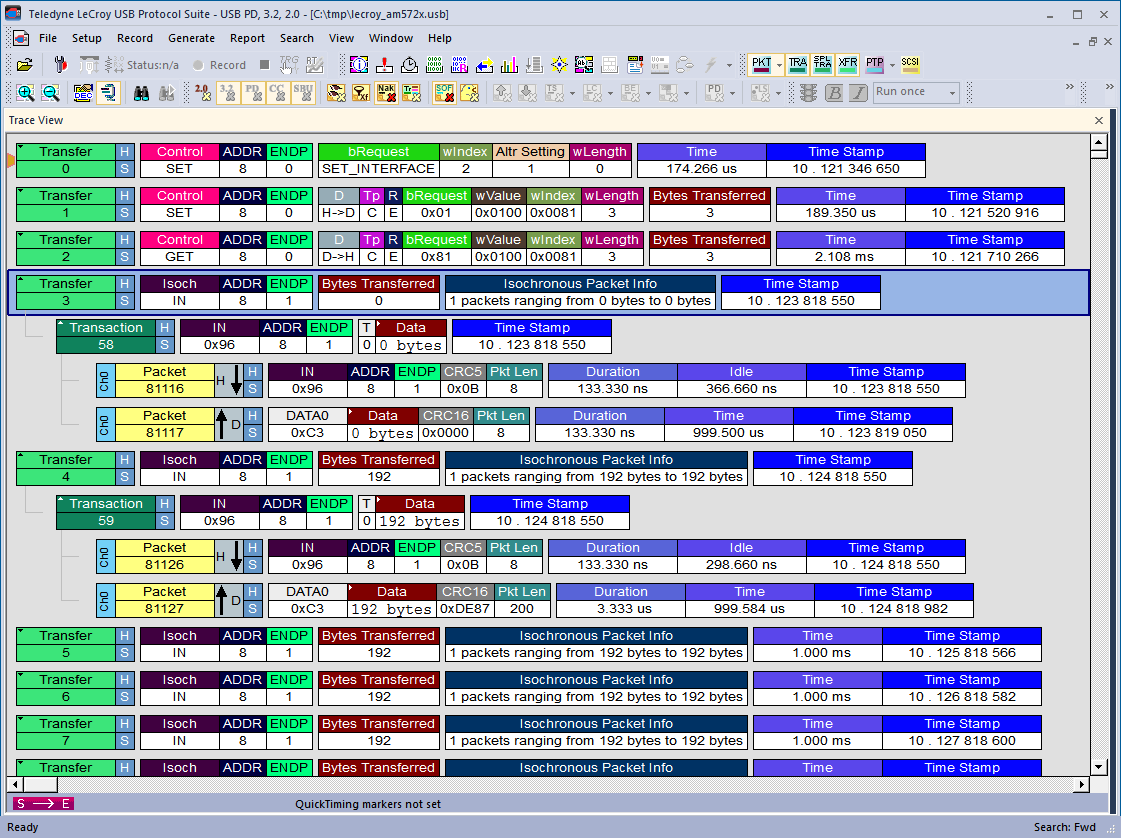
Task: Toggle the PKT packet level display
Action: (761, 65)
